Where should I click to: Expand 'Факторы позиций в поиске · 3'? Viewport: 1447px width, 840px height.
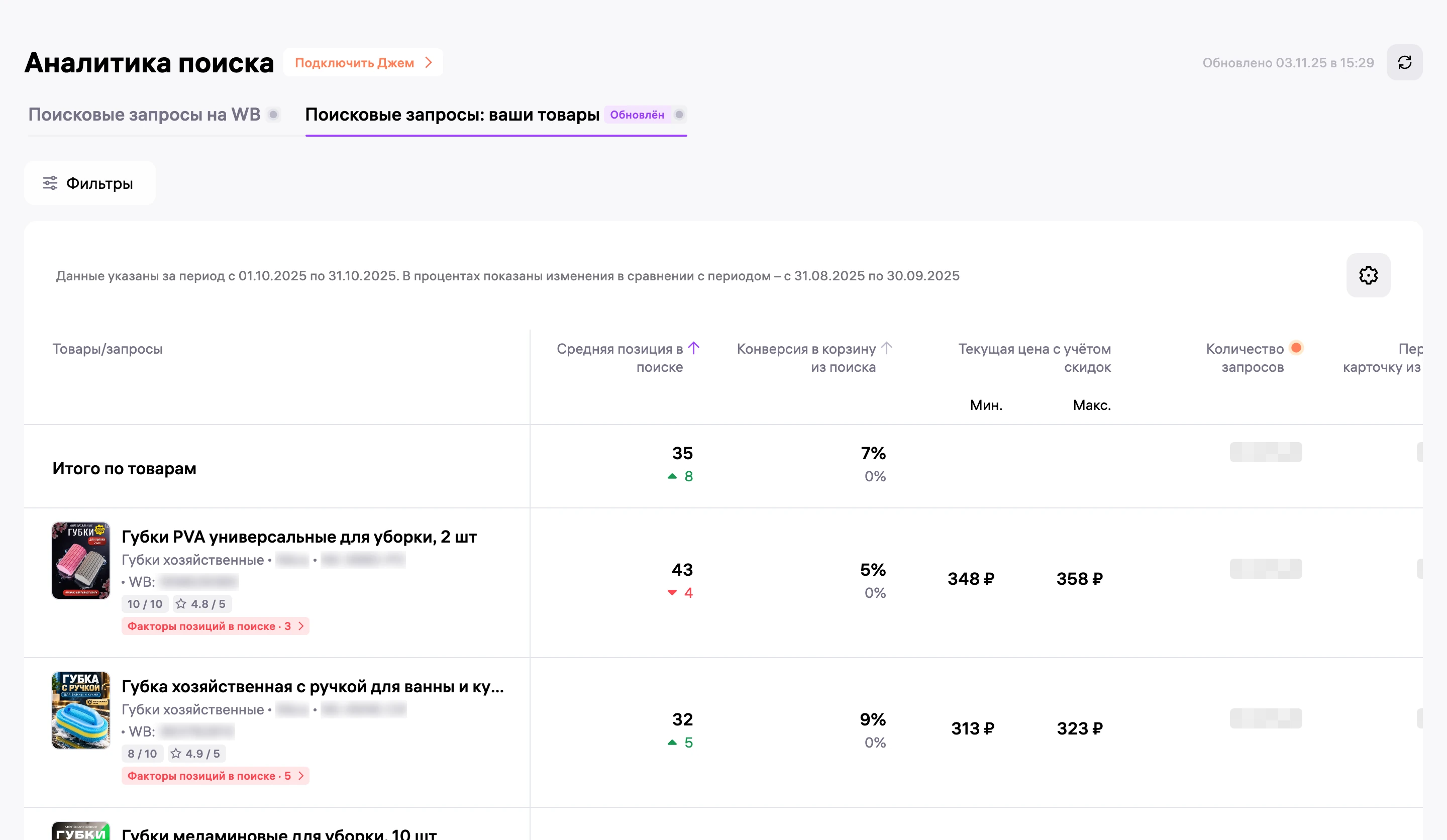pos(216,626)
